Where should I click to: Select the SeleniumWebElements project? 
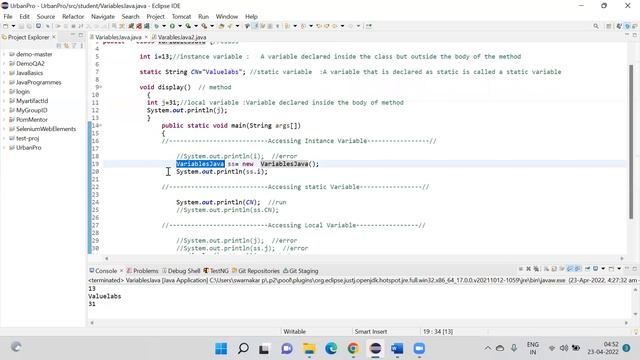pos(46,129)
